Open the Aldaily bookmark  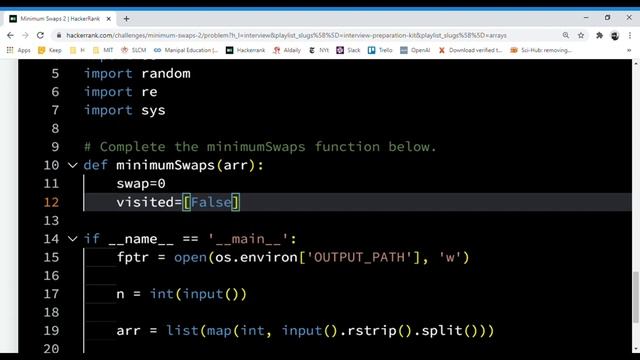tap(287, 50)
